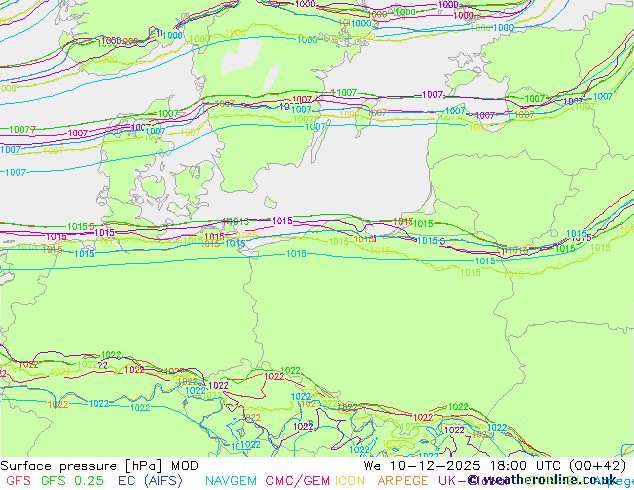Select the blue 'EC (AIFS)' legend label
Image resolution: width=634 pixels, height=490 pixels.
tap(150, 481)
